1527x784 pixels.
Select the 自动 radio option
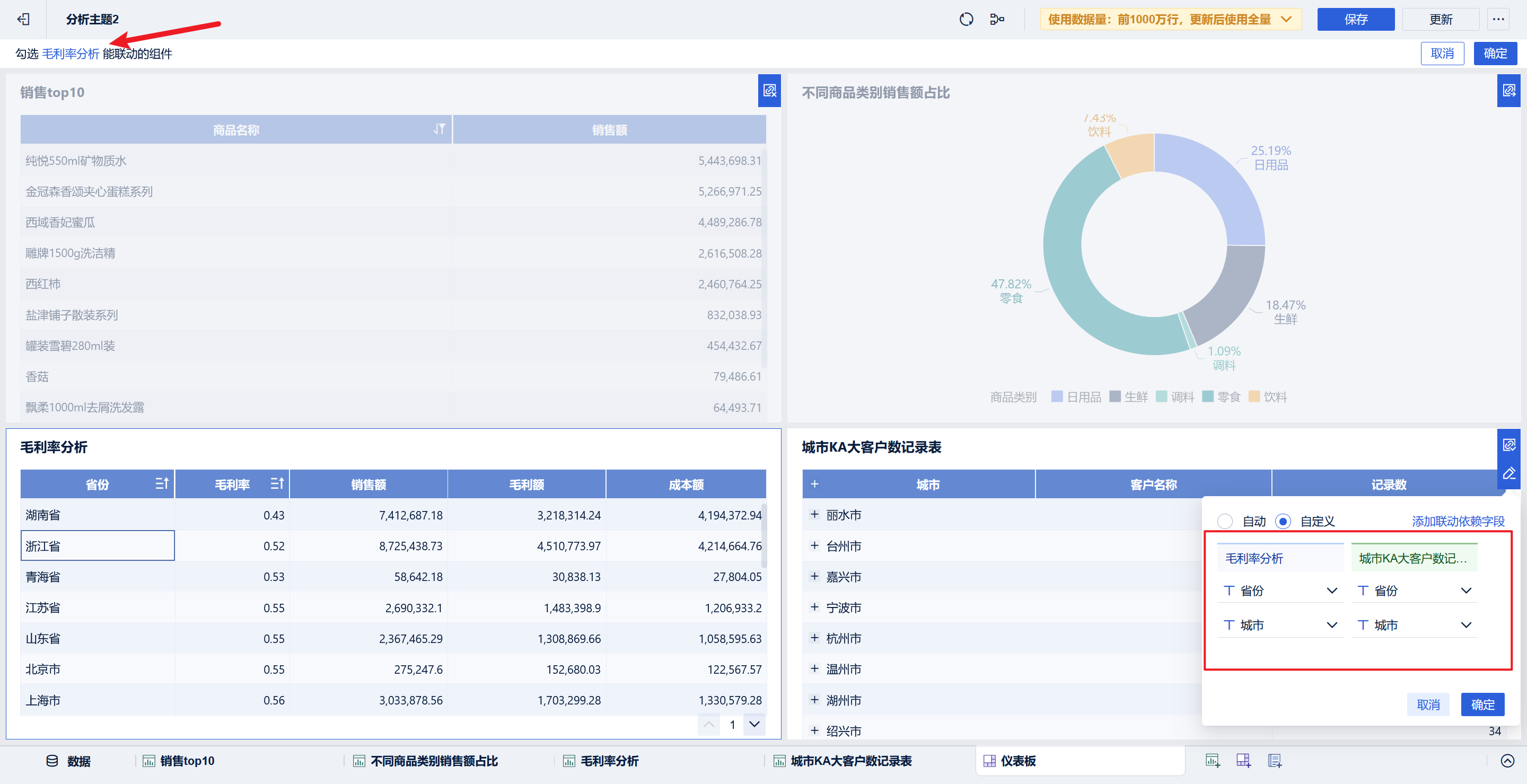pyautogui.click(x=1225, y=522)
